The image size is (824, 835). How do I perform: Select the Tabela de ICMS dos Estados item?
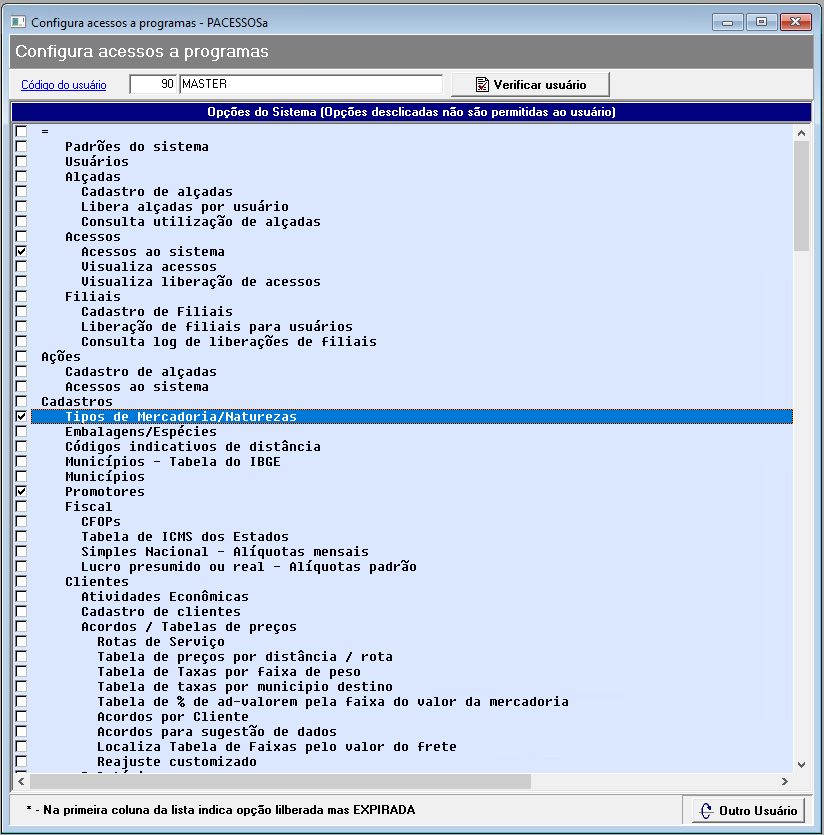184,537
